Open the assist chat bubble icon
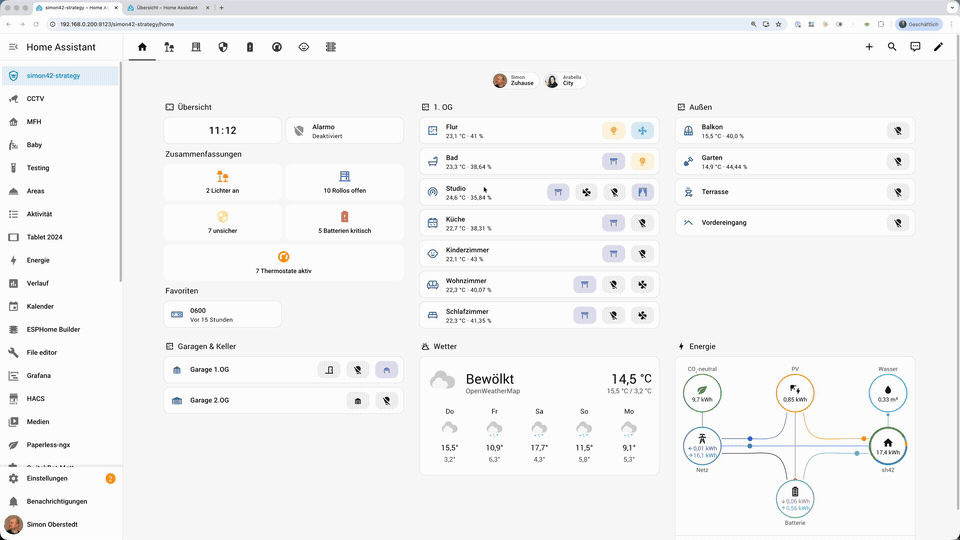Screen dimensions: 960x540 pyautogui.click(x=915, y=47)
